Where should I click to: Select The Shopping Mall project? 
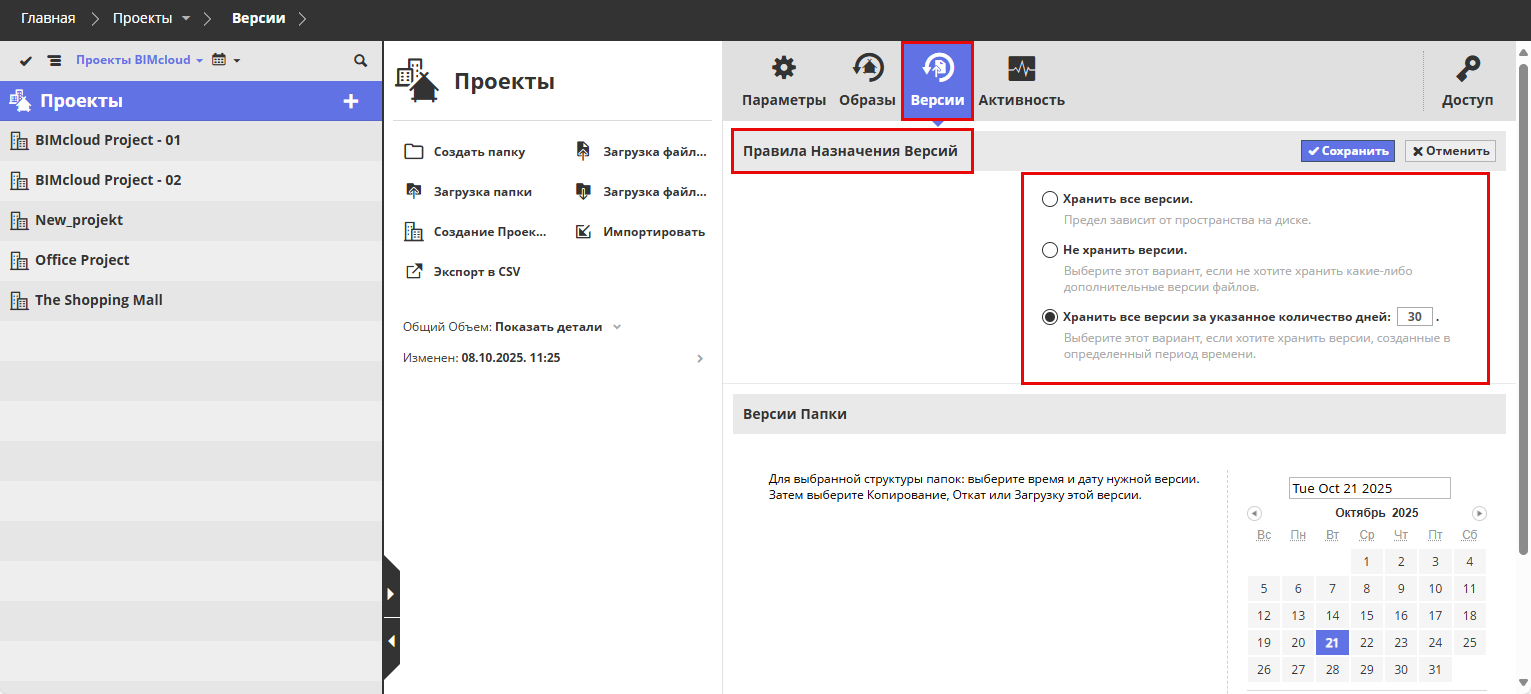191,301
